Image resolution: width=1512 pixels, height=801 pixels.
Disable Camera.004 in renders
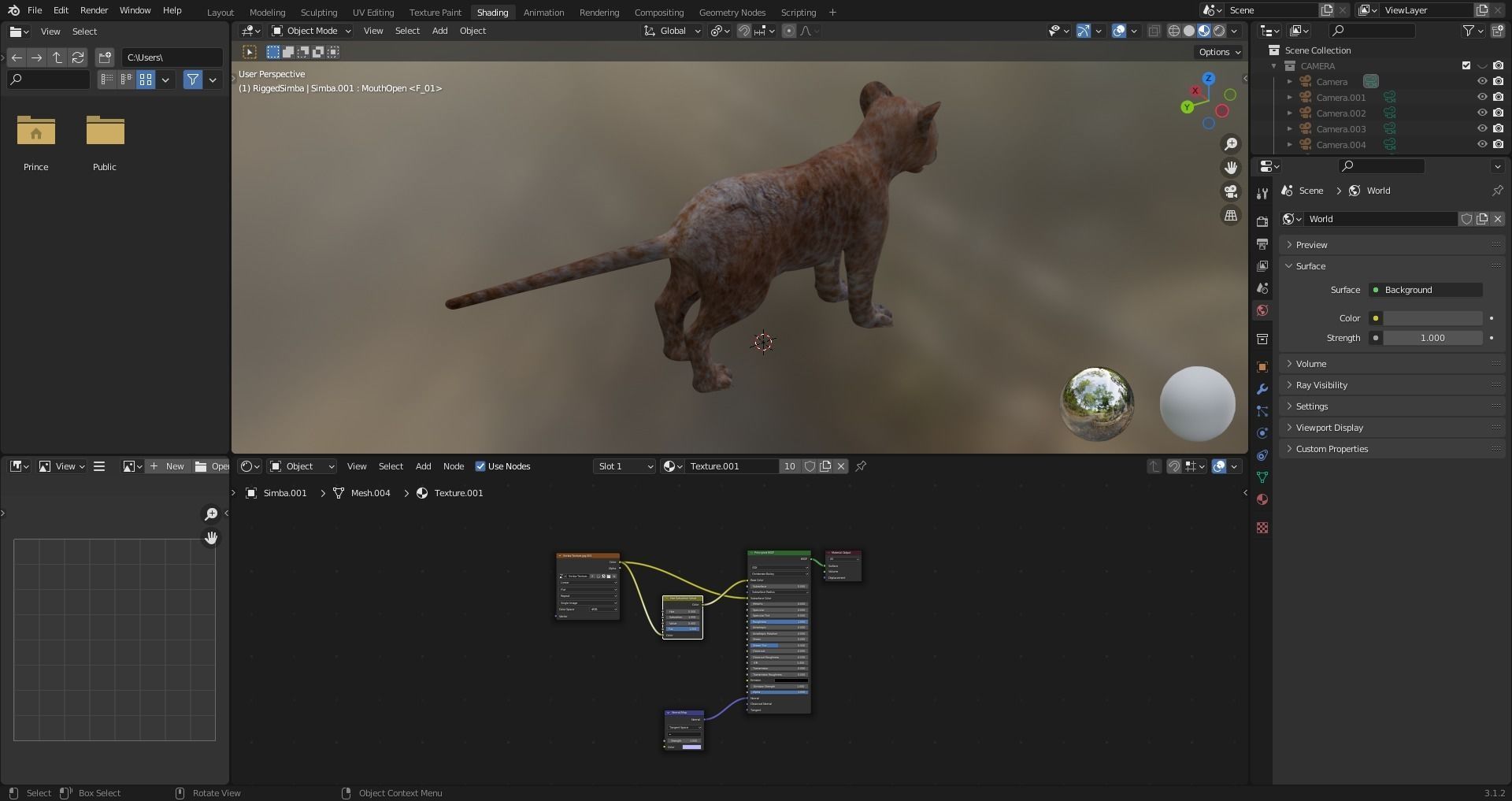pyautogui.click(x=1497, y=145)
